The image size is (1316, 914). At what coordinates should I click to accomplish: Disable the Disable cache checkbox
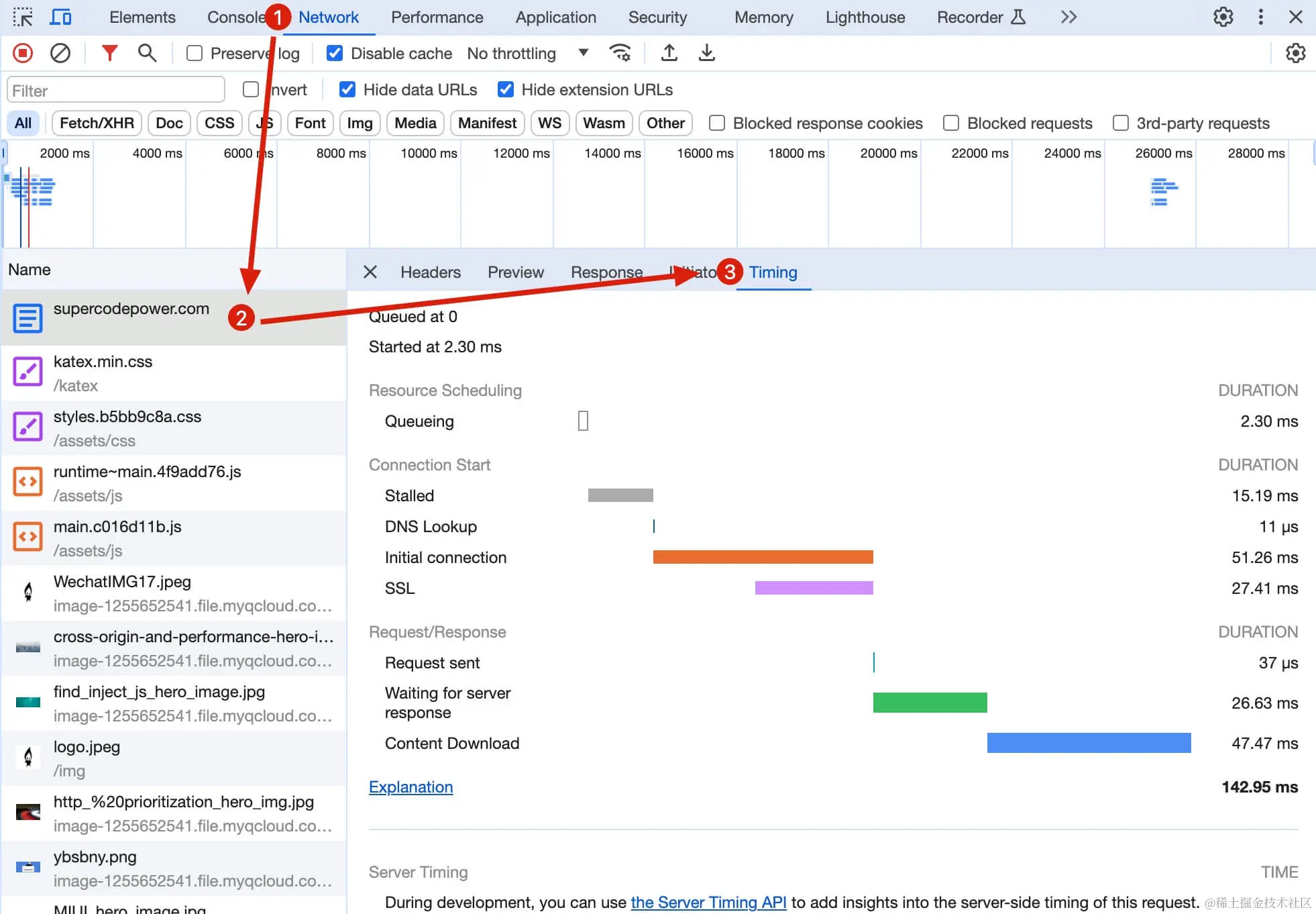[x=334, y=53]
